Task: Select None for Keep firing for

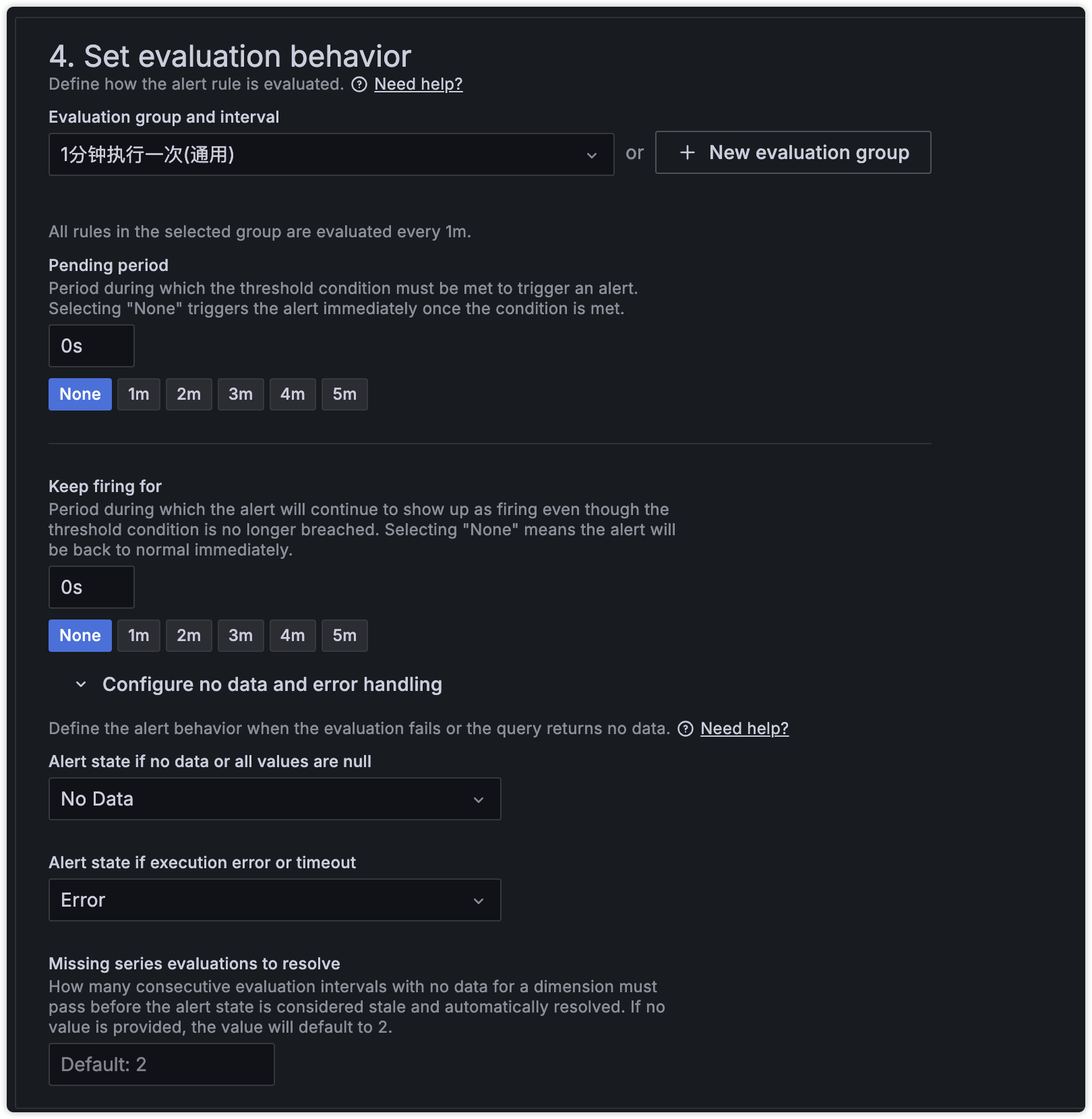Action: pos(80,636)
